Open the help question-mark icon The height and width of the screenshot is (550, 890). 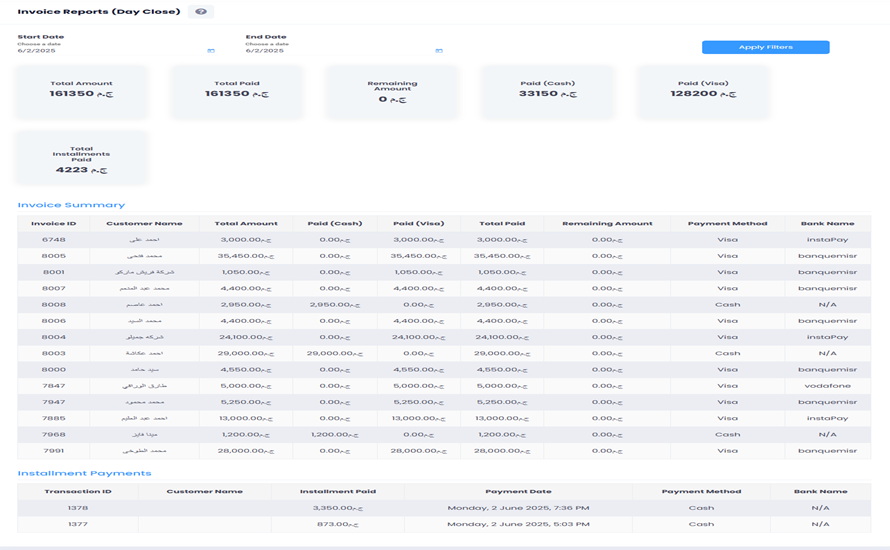click(201, 11)
